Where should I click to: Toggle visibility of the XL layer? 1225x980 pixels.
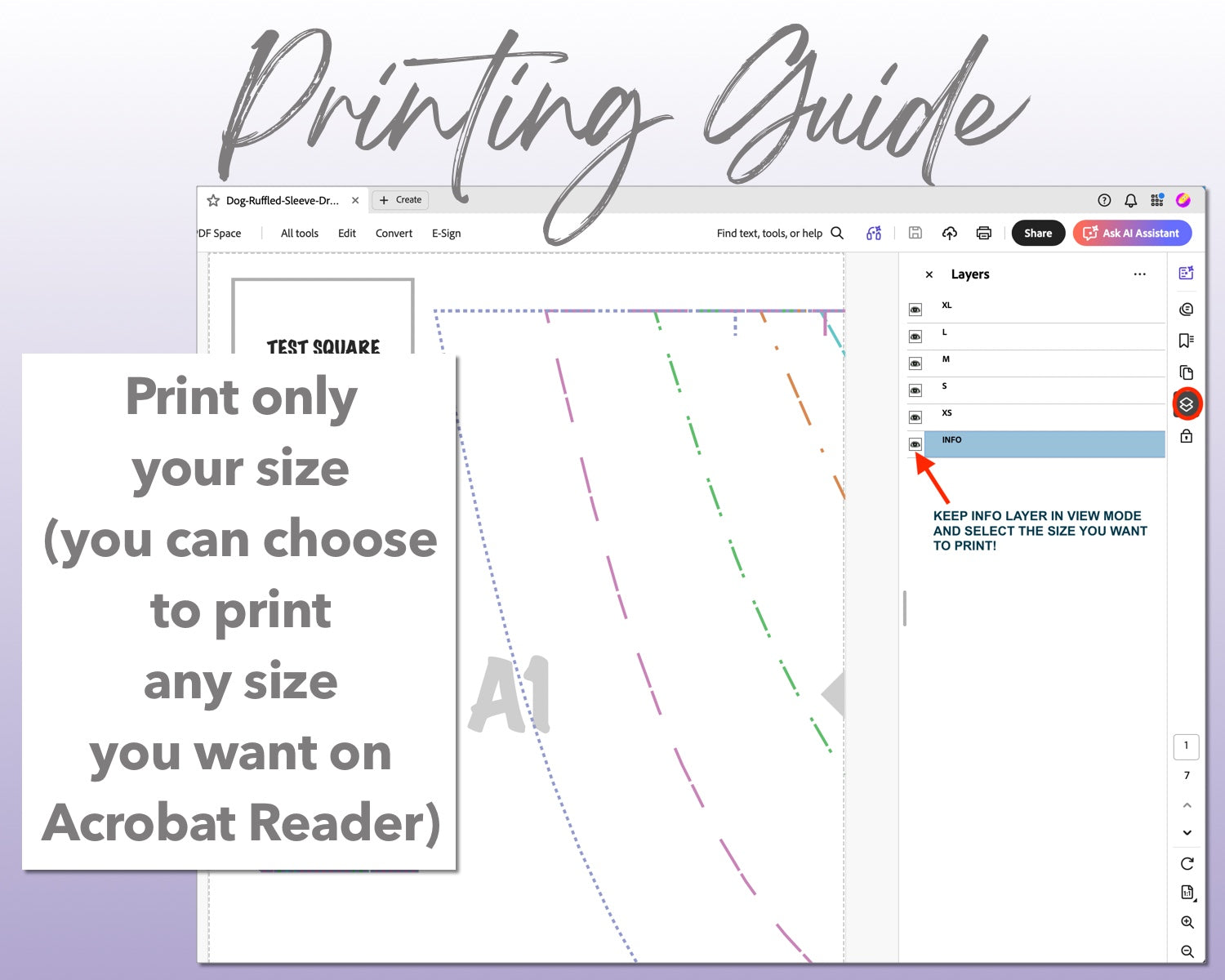tap(915, 310)
